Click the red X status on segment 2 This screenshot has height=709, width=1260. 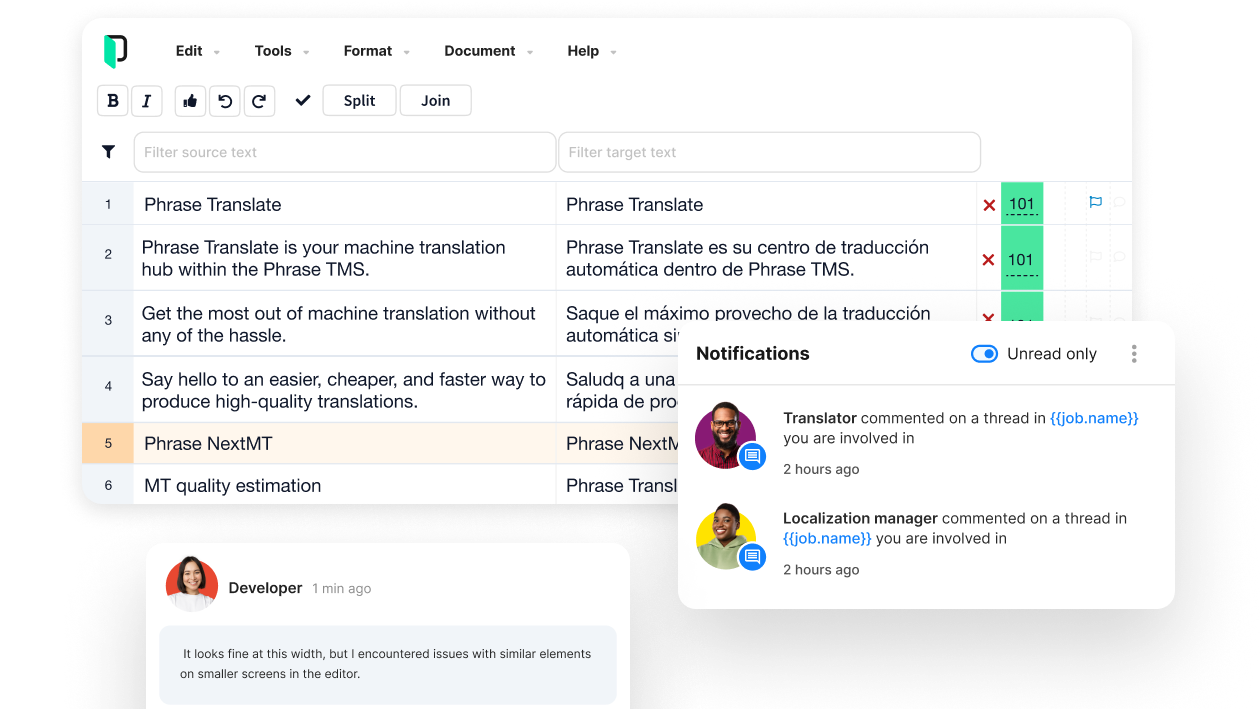(x=988, y=260)
